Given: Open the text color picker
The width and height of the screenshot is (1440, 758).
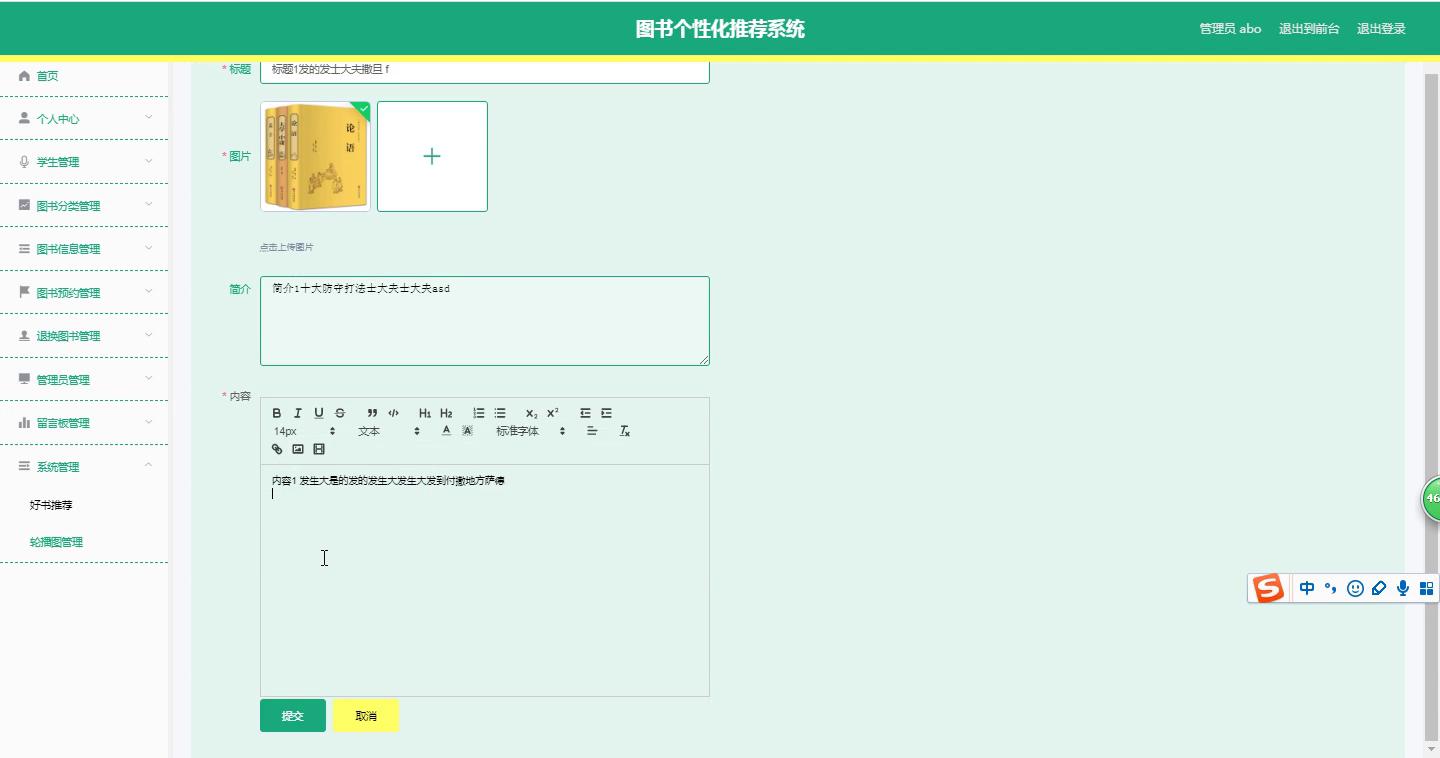Looking at the screenshot, I should [446, 431].
